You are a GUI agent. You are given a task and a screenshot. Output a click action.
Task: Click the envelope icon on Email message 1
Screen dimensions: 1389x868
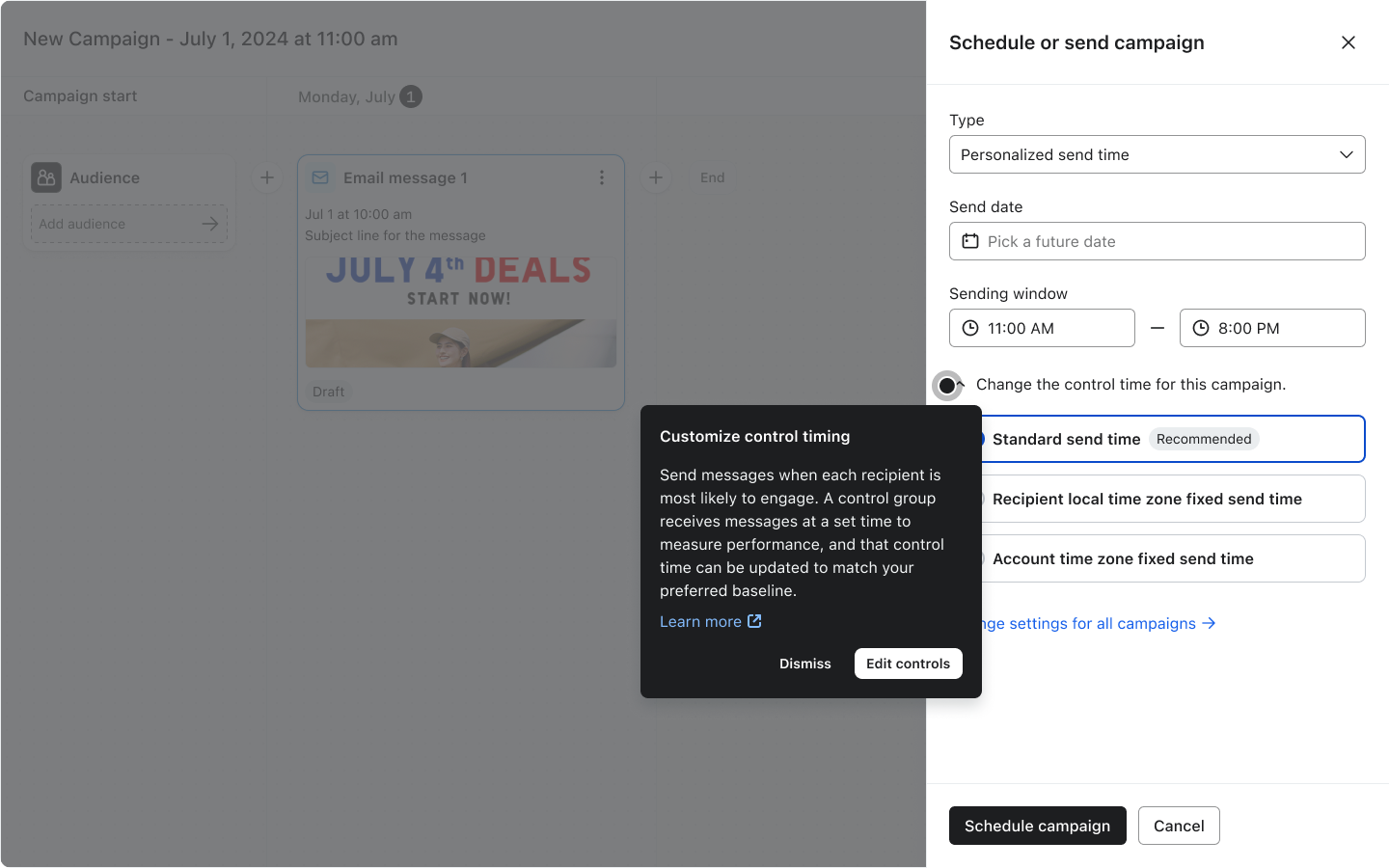pos(319,177)
